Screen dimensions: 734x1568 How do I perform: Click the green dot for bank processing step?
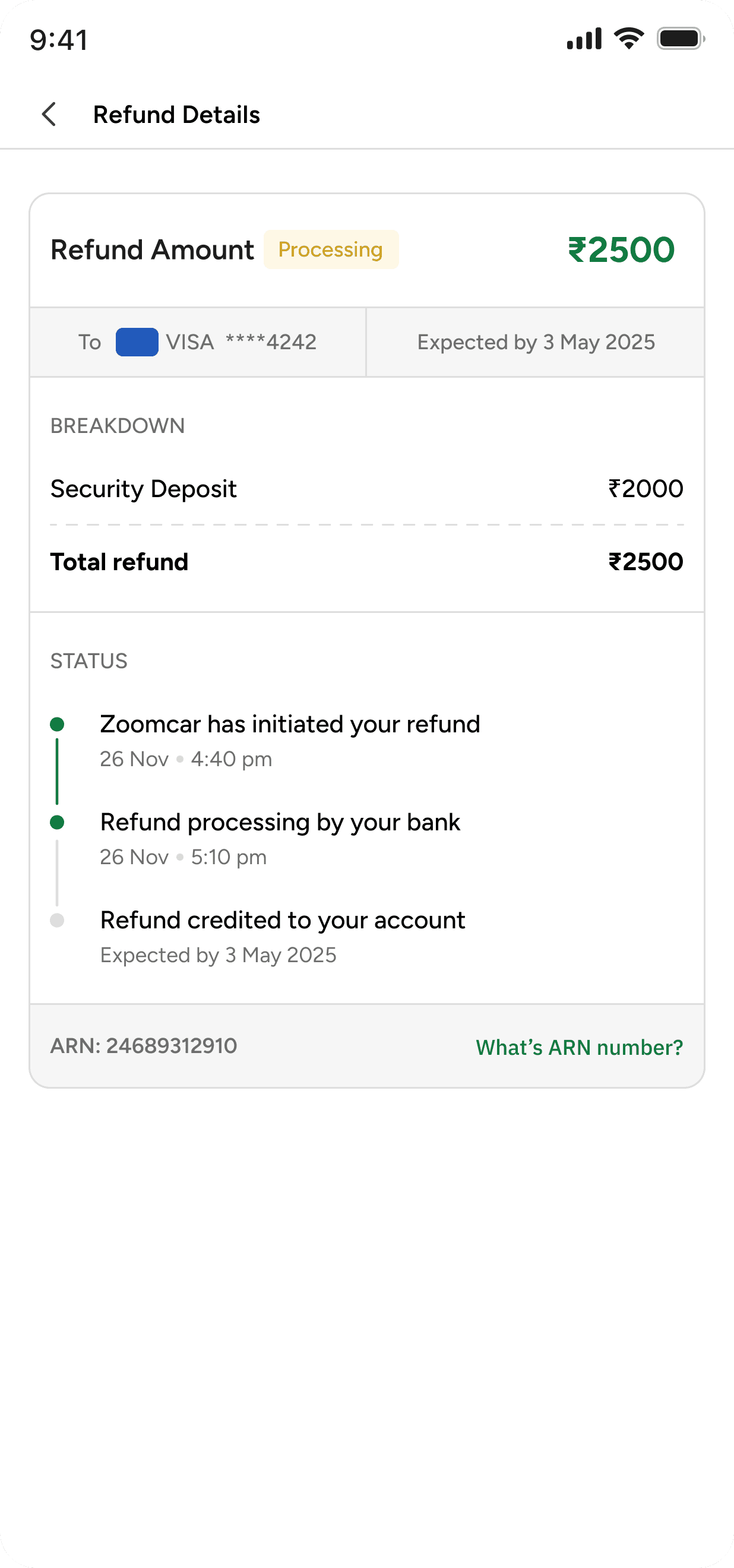pos(57,823)
